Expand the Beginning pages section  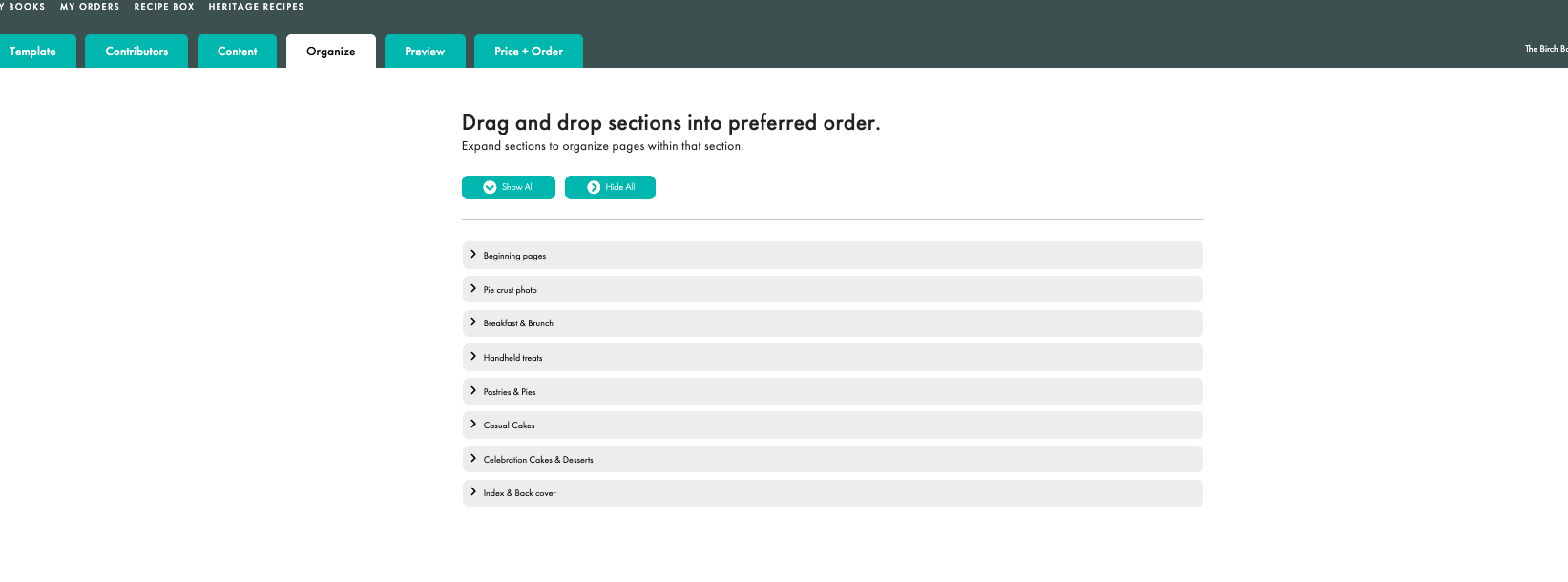[x=473, y=255]
